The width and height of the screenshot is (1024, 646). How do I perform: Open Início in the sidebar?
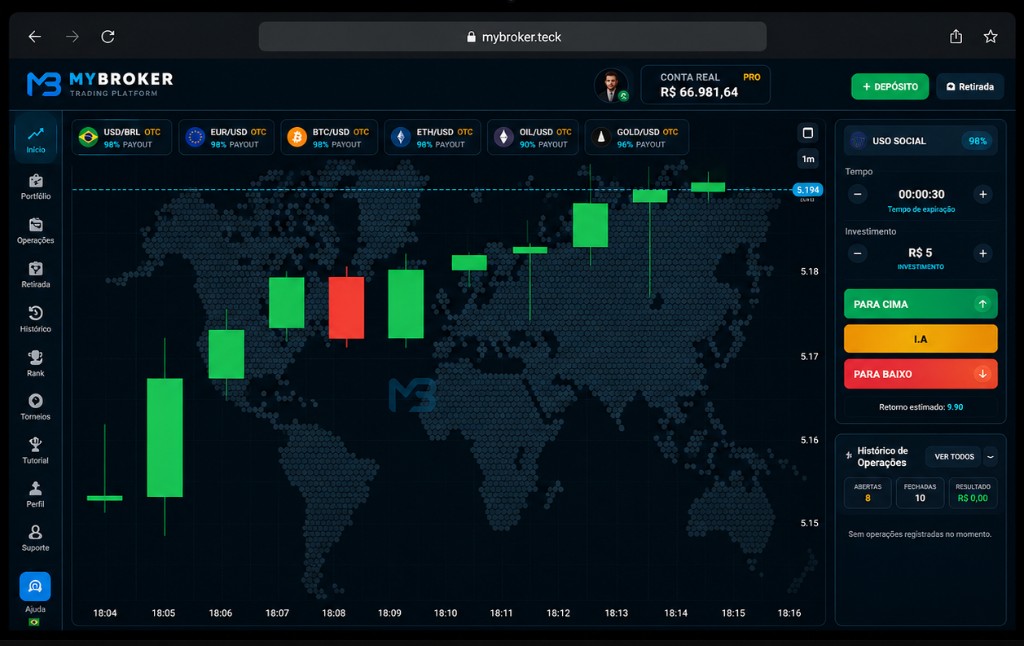pyautogui.click(x=36, y=139)
